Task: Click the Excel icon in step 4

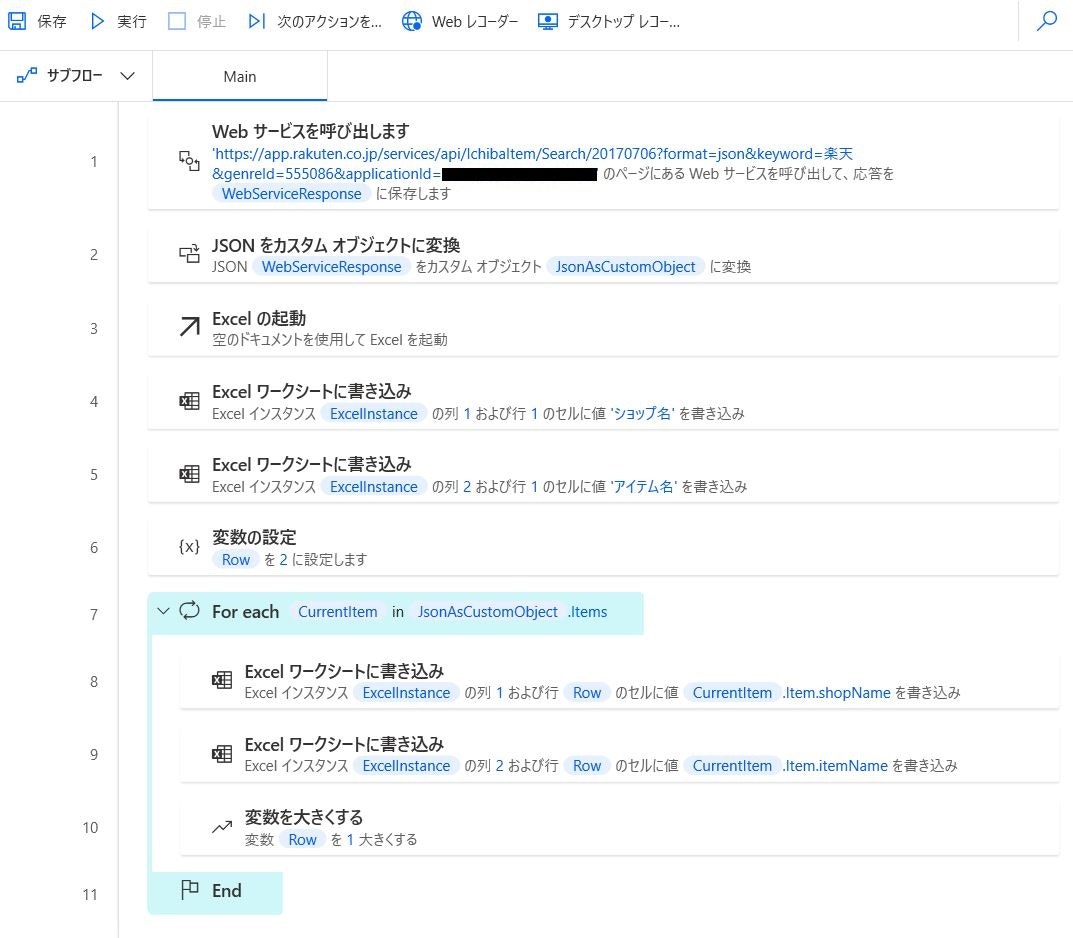Action: (190, 401)
